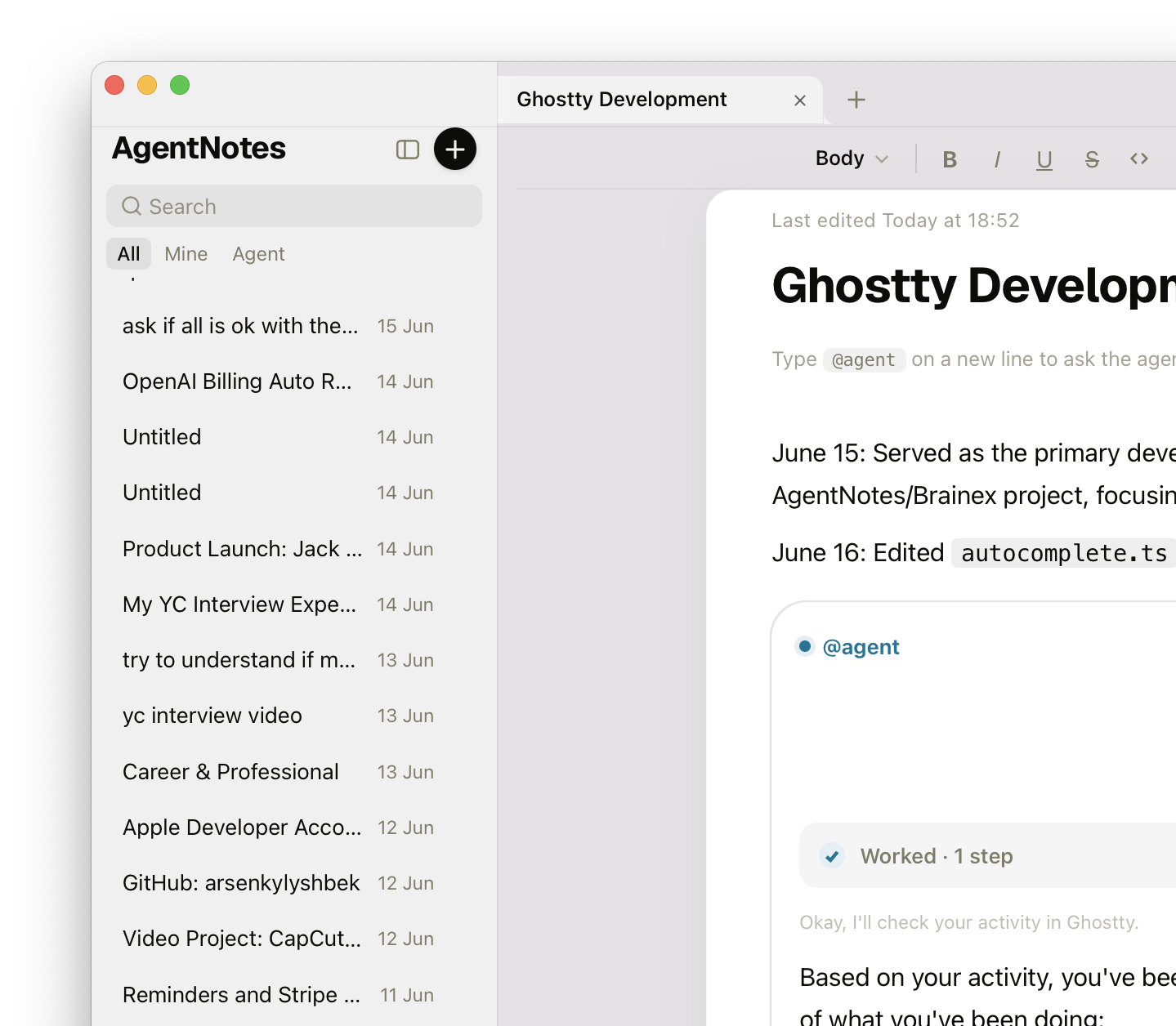Click the blue agent status dot
This screenshot has width=1176, height=1026.
tap(805, 646)
